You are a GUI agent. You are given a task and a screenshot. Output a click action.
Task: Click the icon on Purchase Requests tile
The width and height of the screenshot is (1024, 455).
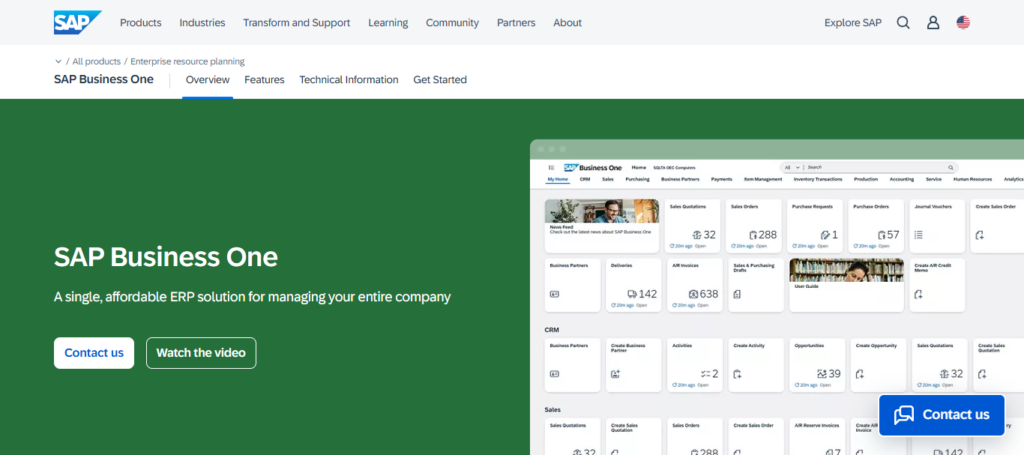[825, 235]
